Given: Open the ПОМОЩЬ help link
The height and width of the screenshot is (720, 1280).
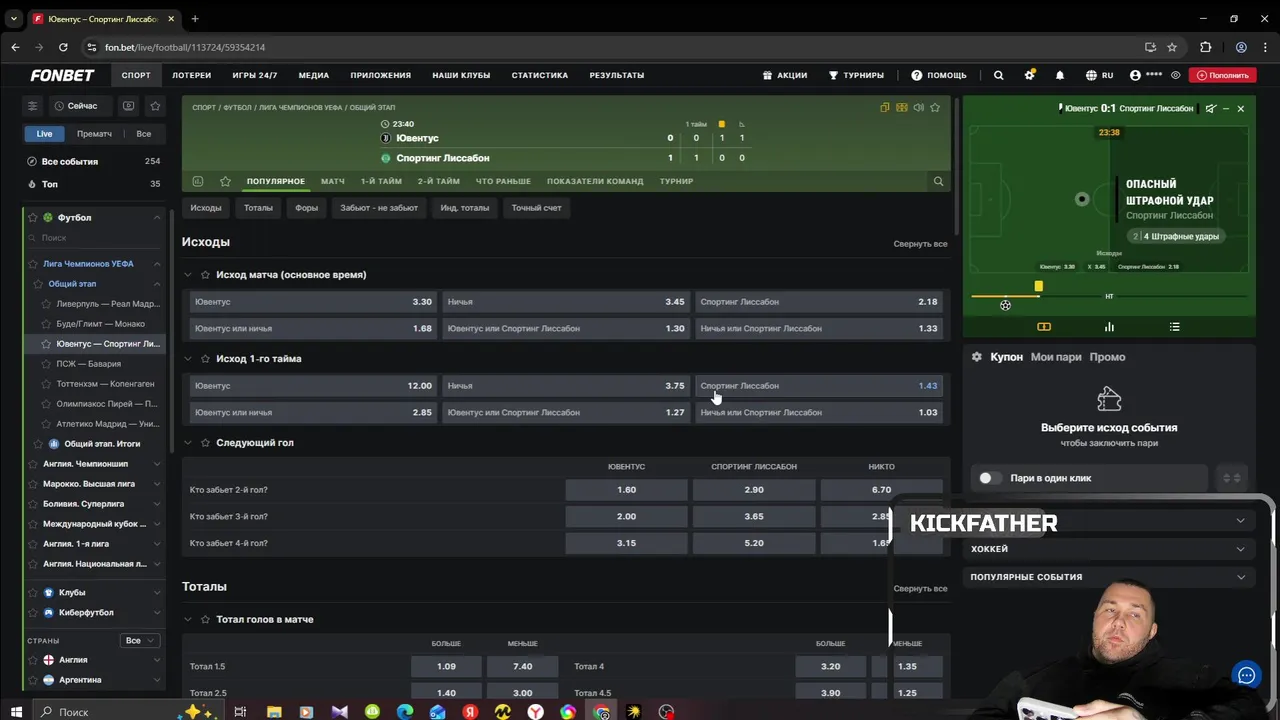Looking at the screenshot, I should [x=939, y=75].
